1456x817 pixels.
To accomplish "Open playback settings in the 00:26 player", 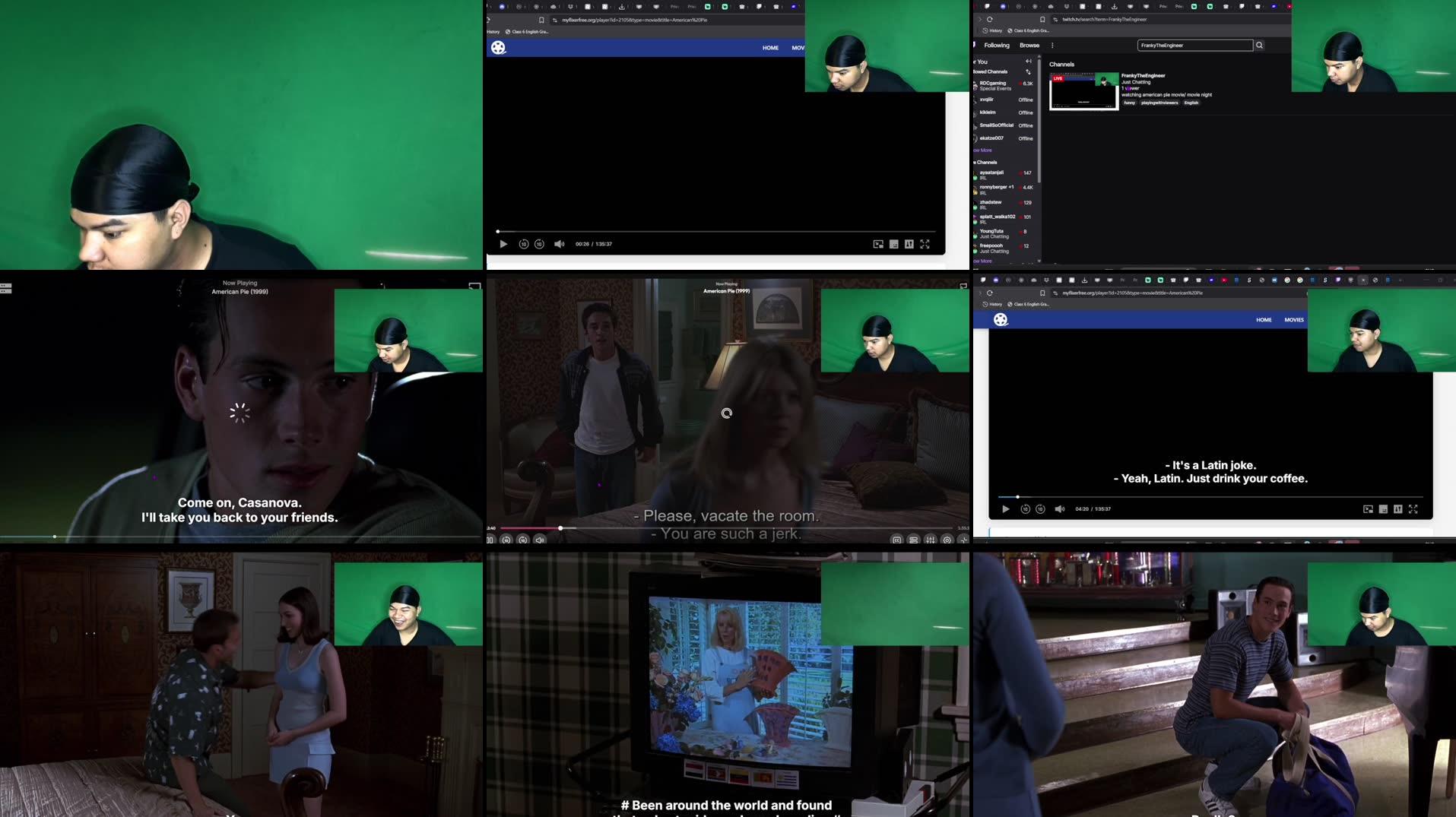I will tap(909, 244).
